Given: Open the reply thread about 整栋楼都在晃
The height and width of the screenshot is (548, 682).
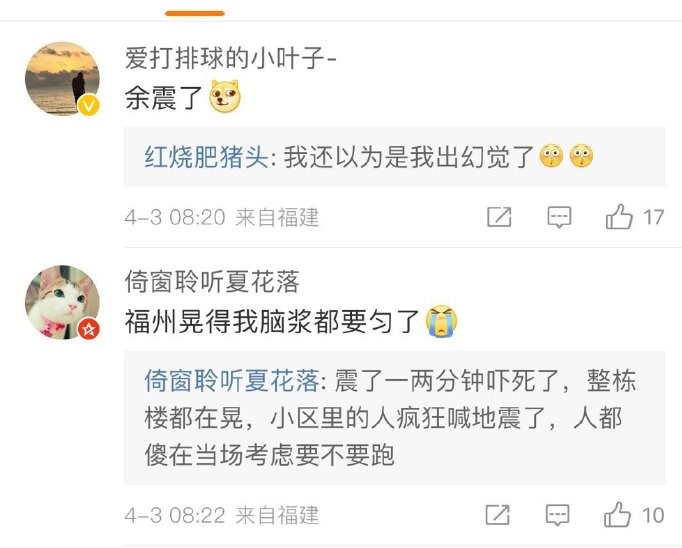Looking at the screenshot, I should coord(395,418).
